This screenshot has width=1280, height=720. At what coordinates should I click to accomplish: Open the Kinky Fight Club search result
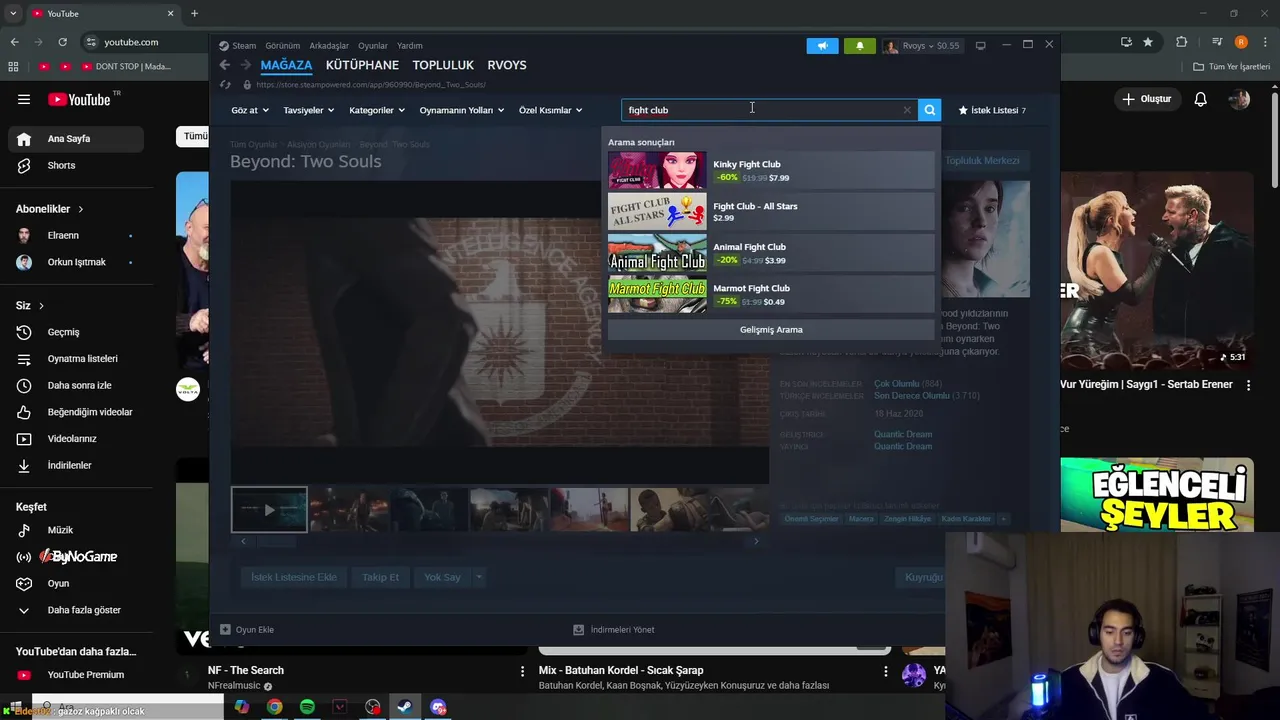tap(771, 171)
